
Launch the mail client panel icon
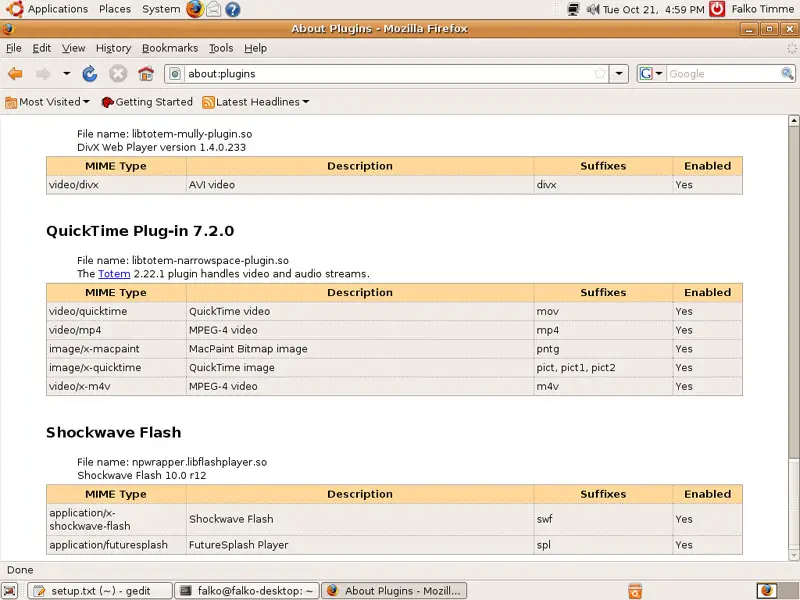(214, 9)
